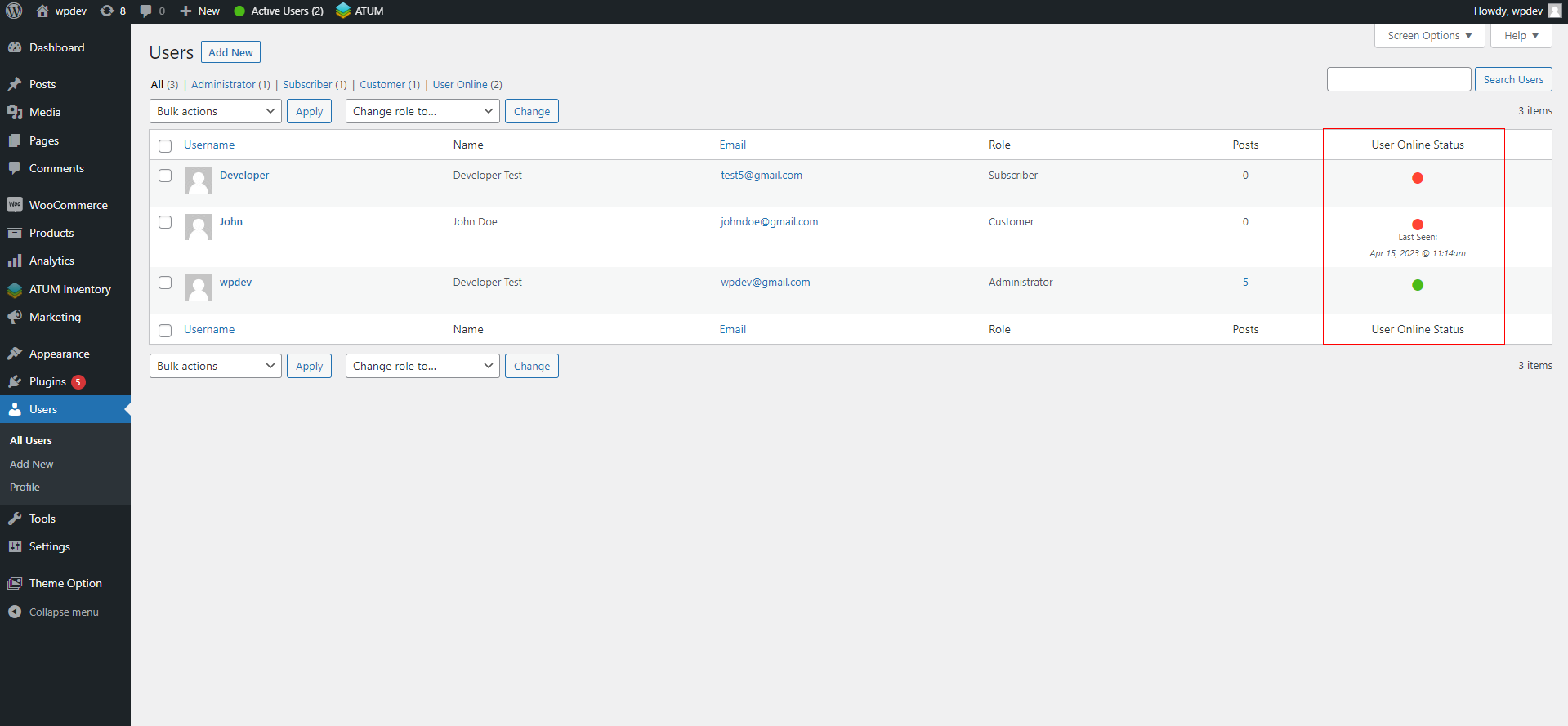Click the wpdev user row avatar
This screenshot has width=1568, height=726.
coord(199,287)
